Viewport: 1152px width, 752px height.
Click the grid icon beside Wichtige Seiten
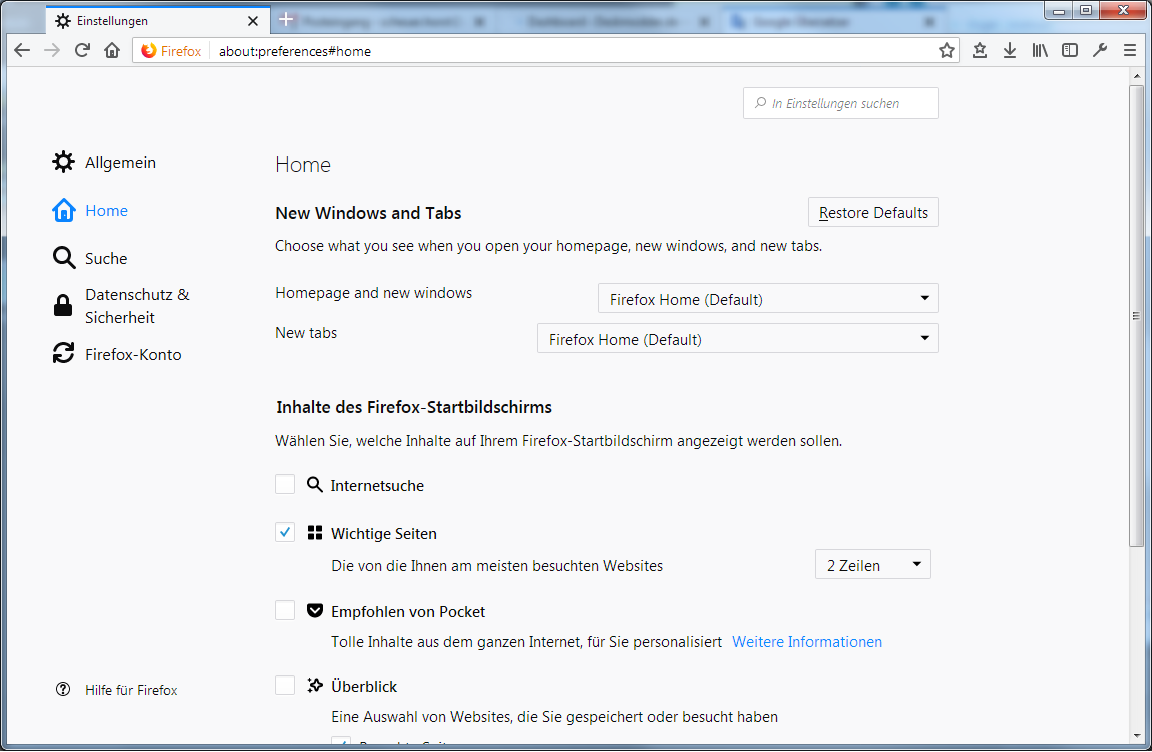click(314, 532)
